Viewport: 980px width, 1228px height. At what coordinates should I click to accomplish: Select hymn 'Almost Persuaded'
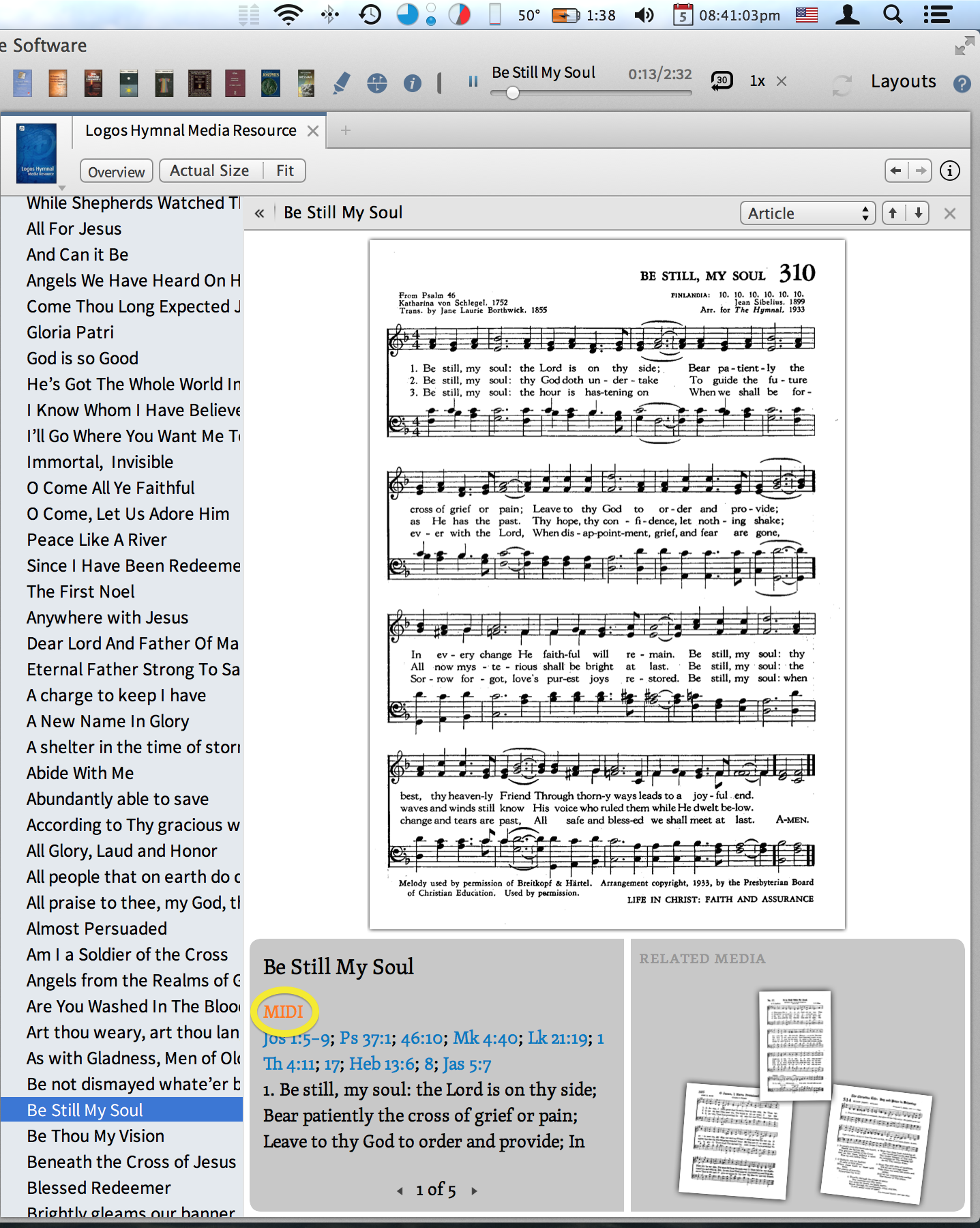coord(97,929)
